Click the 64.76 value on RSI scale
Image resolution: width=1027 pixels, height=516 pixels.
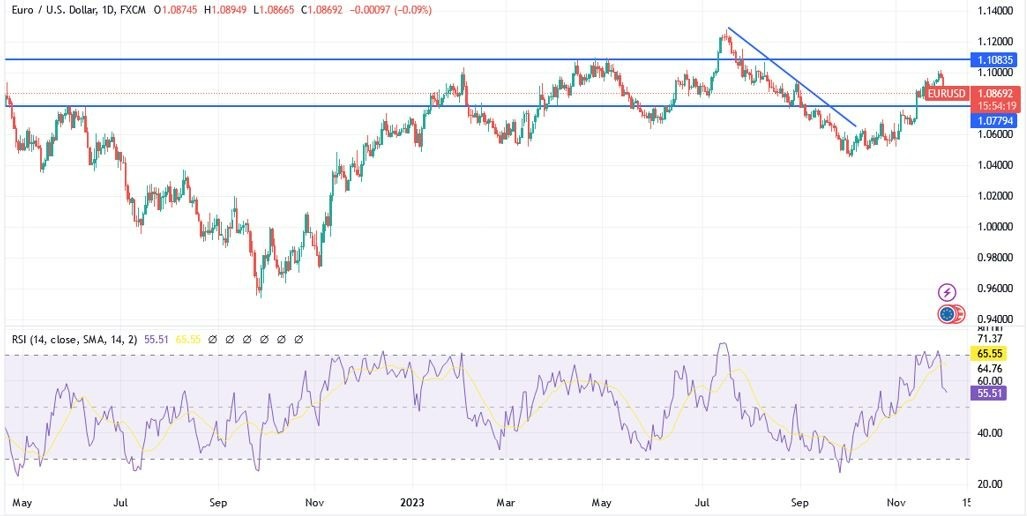[990, 368]
